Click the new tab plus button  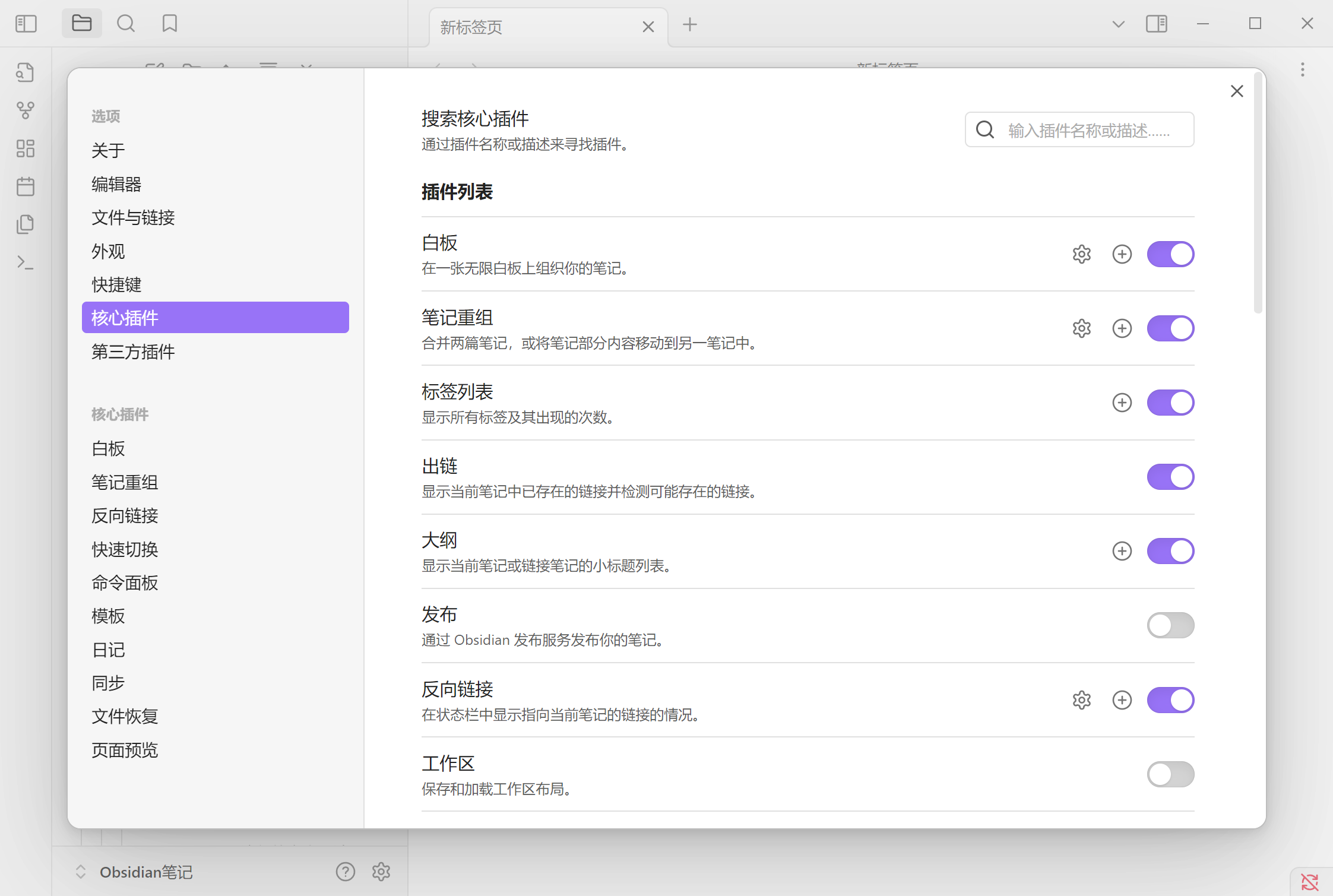point(689,25)
